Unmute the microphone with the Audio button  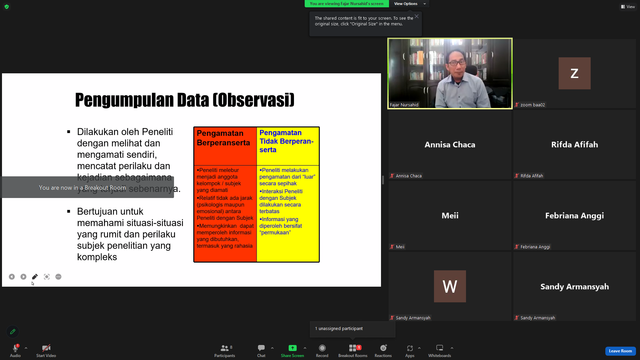[16, 350]
